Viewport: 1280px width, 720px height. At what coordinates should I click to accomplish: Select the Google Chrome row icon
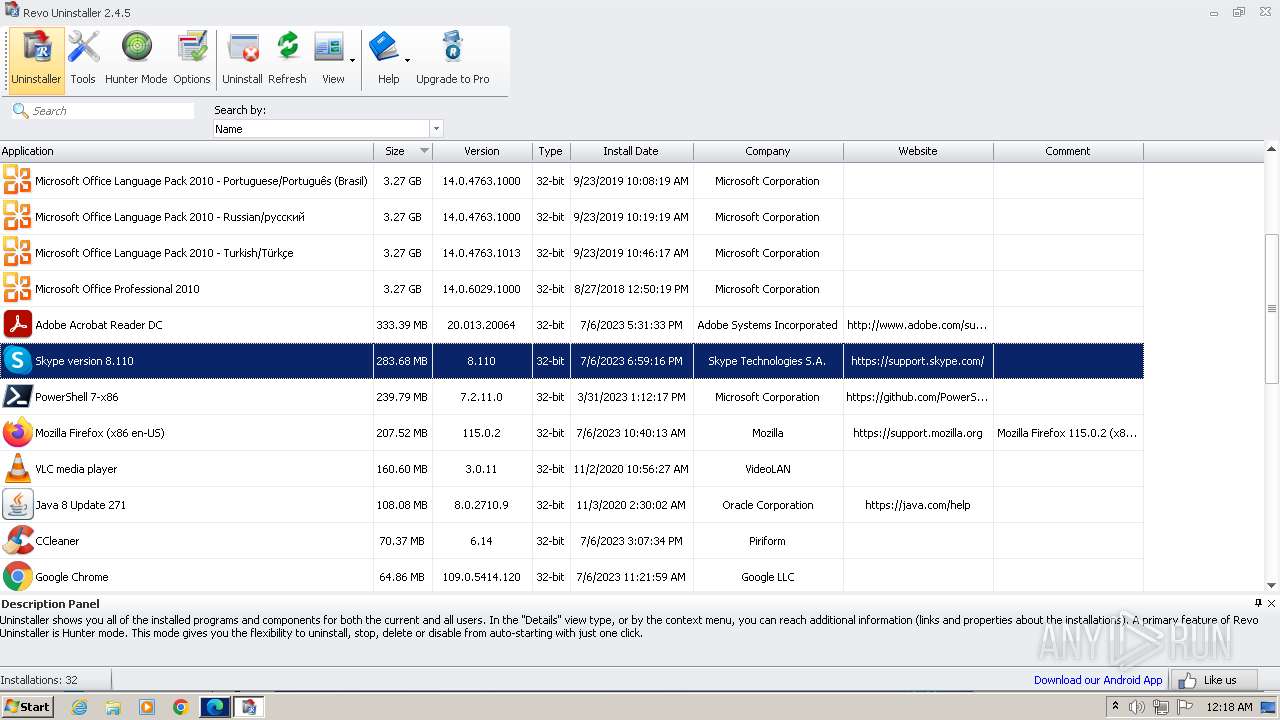[17, 577]
